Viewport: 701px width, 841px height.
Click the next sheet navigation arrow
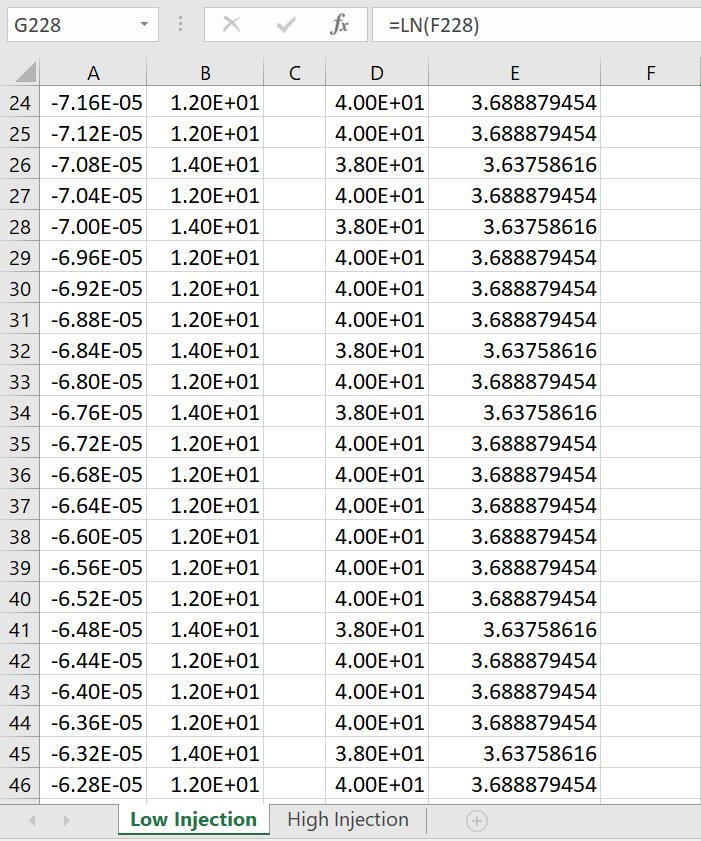(x=67, y=821)
